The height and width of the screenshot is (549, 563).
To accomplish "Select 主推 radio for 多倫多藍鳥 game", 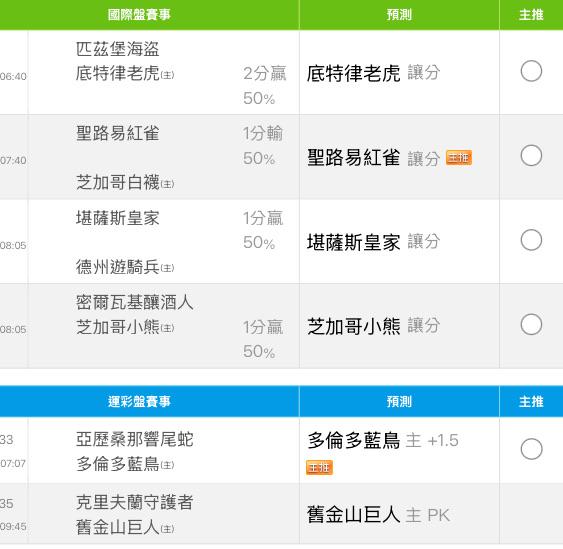I will coord(531,449).
